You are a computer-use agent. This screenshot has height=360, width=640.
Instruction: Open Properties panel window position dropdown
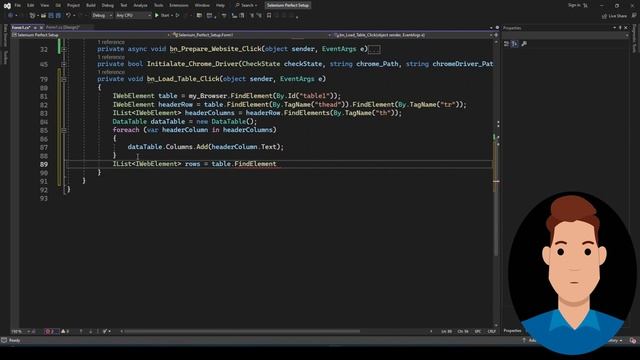614,28
